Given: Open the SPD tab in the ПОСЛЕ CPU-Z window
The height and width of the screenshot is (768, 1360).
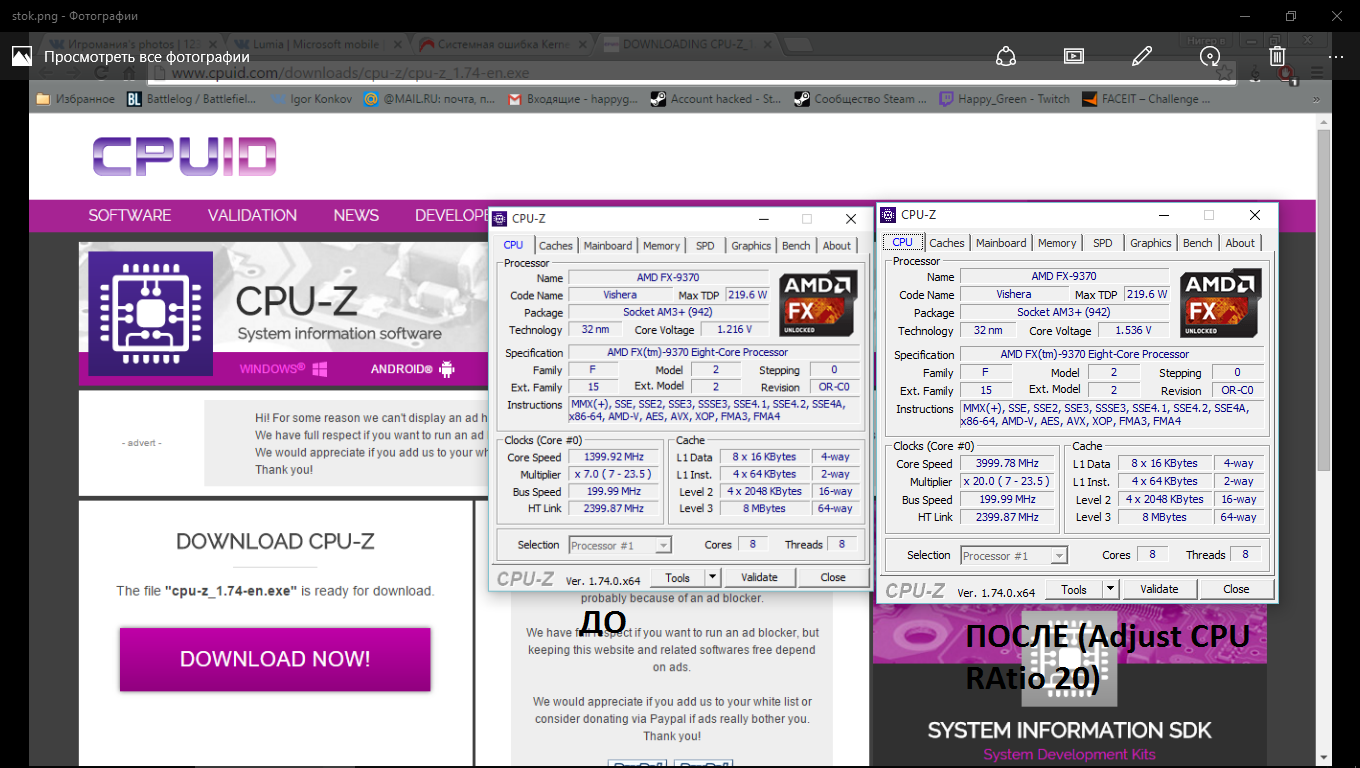Looking at the screenshot, I should pyautogui.click(x=1103, y=243).
